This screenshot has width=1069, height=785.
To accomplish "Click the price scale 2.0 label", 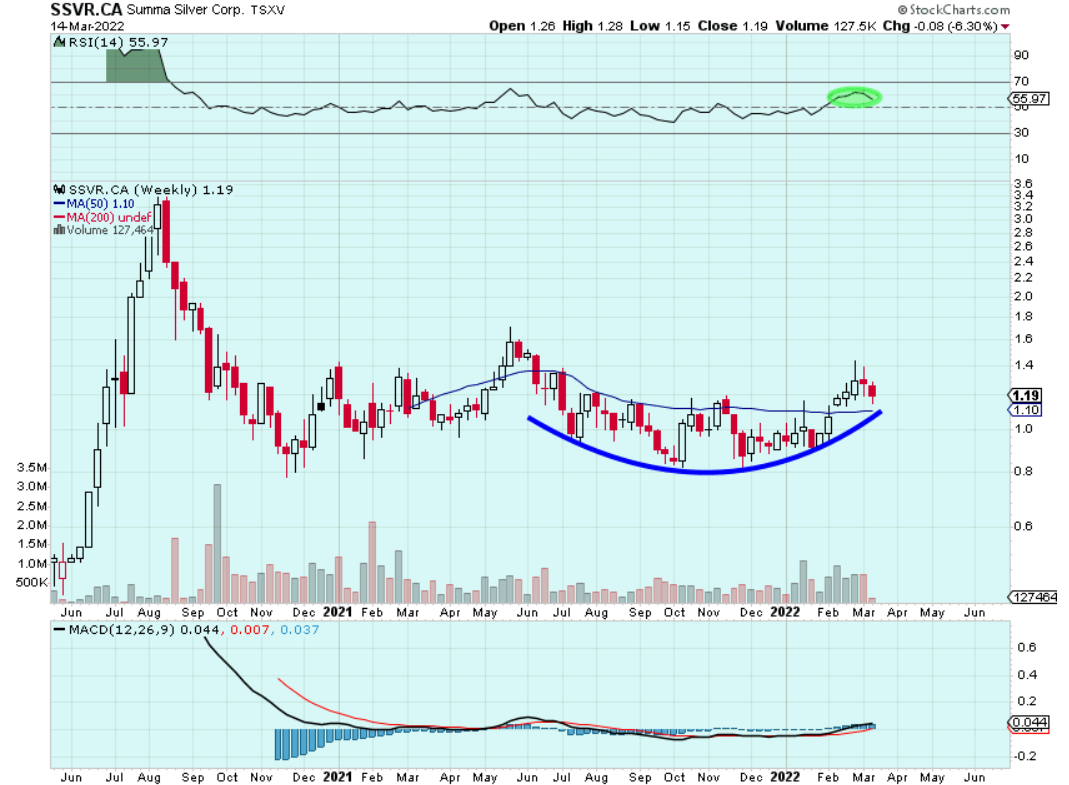I will 1023,297.
